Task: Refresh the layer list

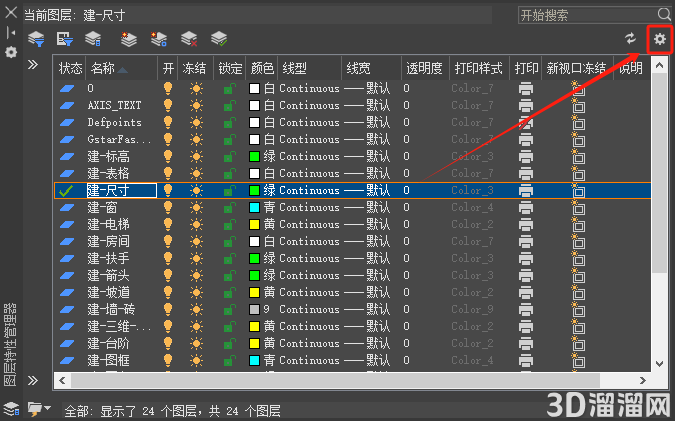Action: tap(630, 39)
